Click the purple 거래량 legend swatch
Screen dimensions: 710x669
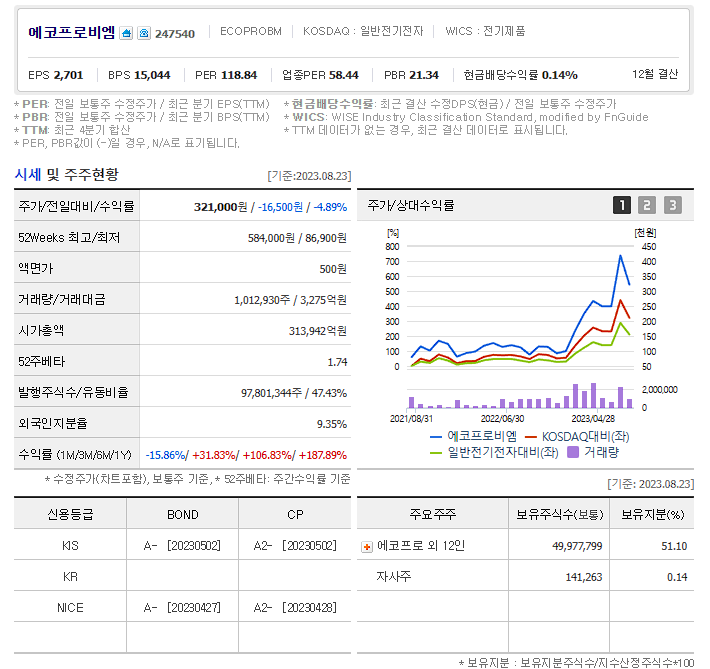573,452
